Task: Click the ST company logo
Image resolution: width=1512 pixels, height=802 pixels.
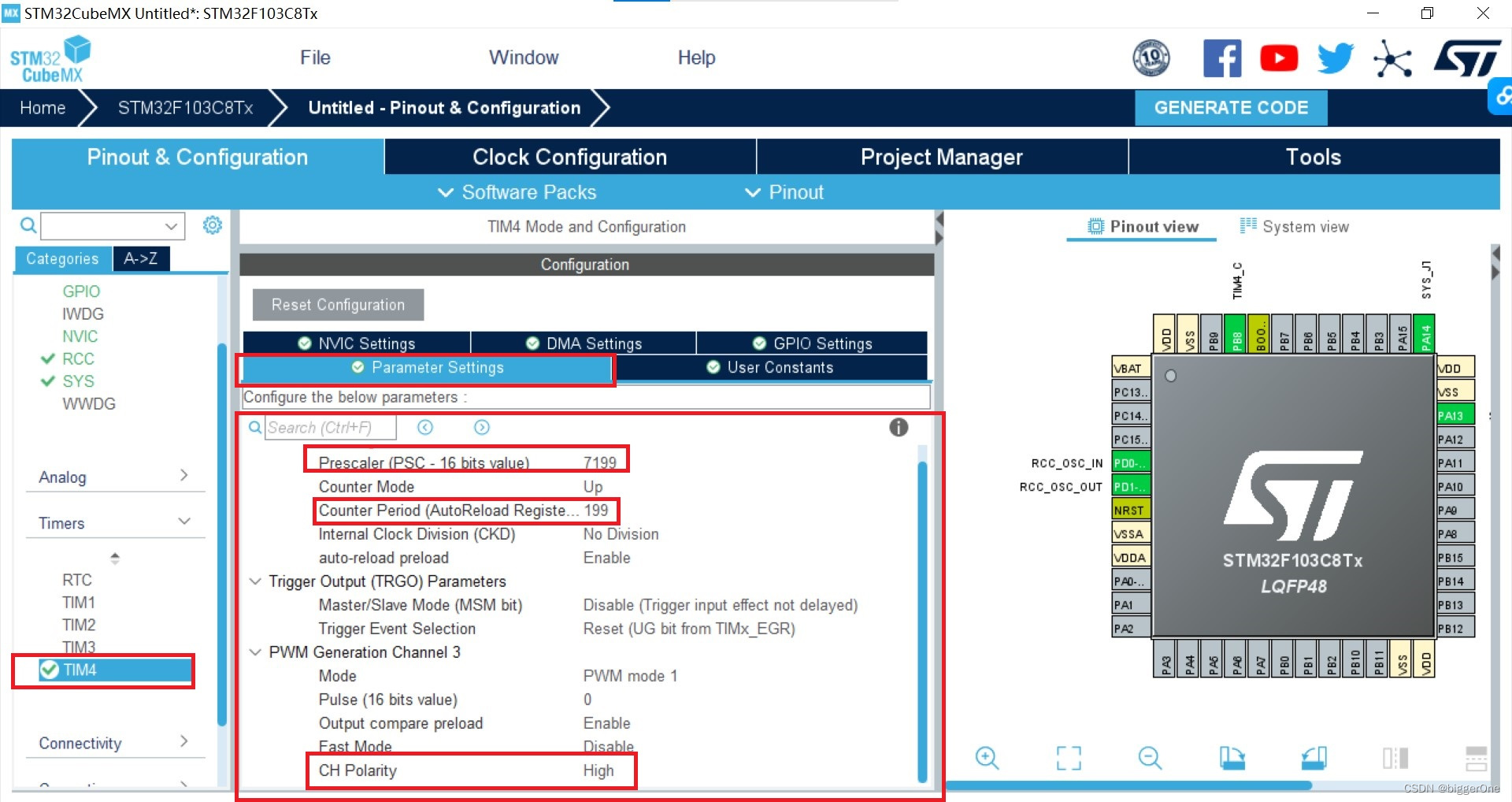Action: (x=1466, y=58)
